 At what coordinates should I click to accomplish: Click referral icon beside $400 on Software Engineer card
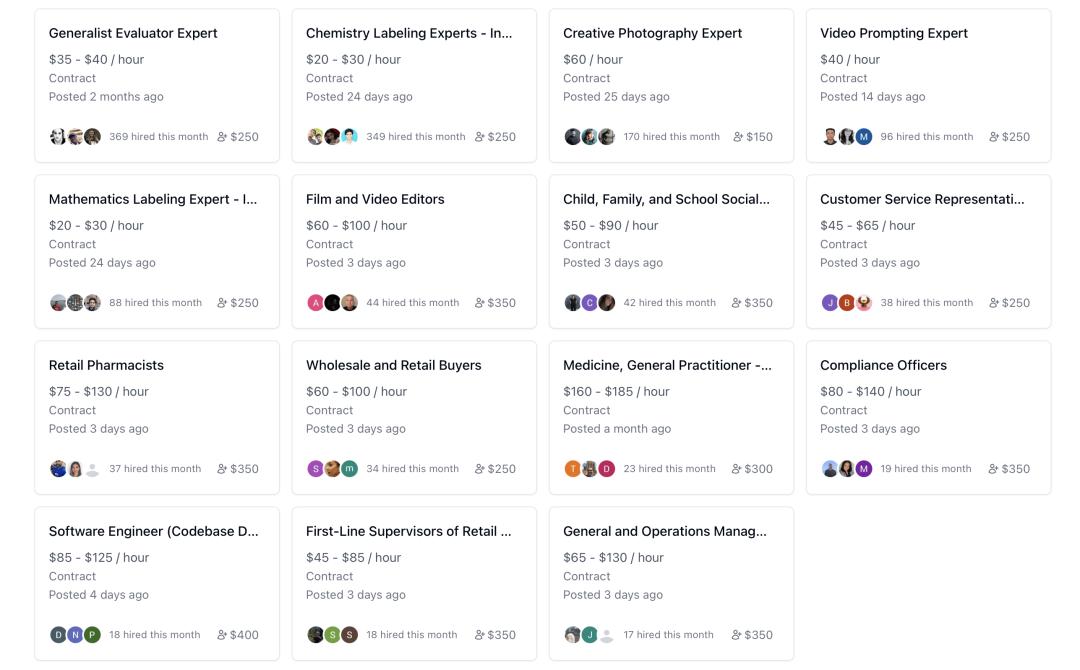223,635
